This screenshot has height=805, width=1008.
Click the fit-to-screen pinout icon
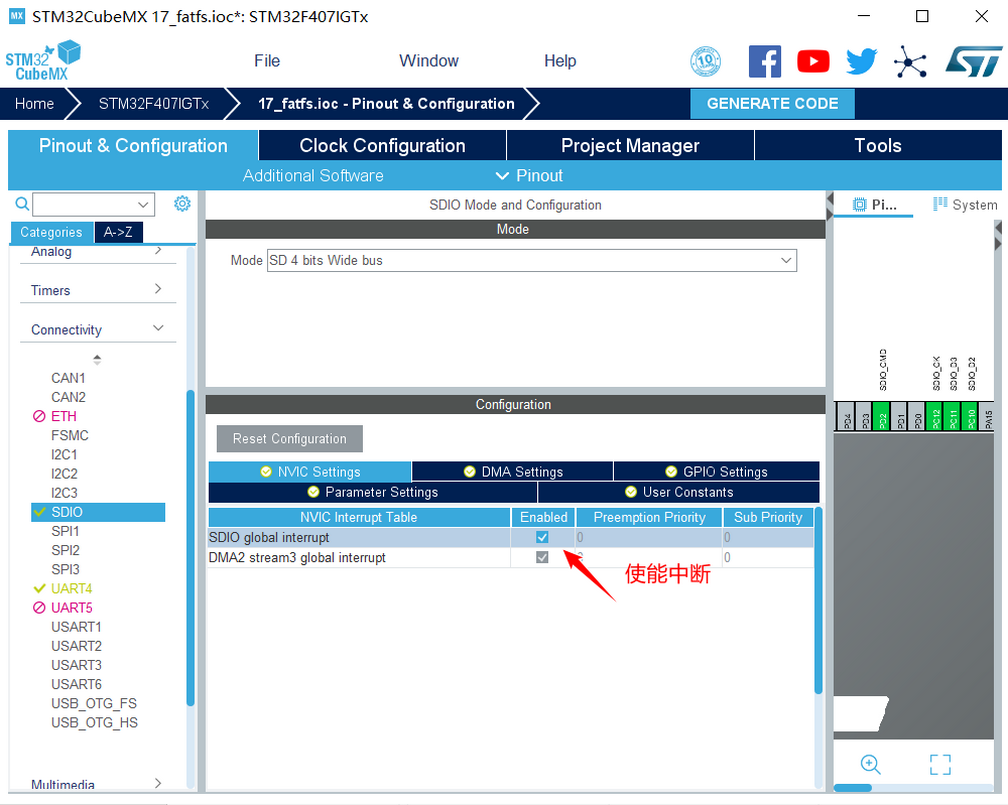click(940, 765)
